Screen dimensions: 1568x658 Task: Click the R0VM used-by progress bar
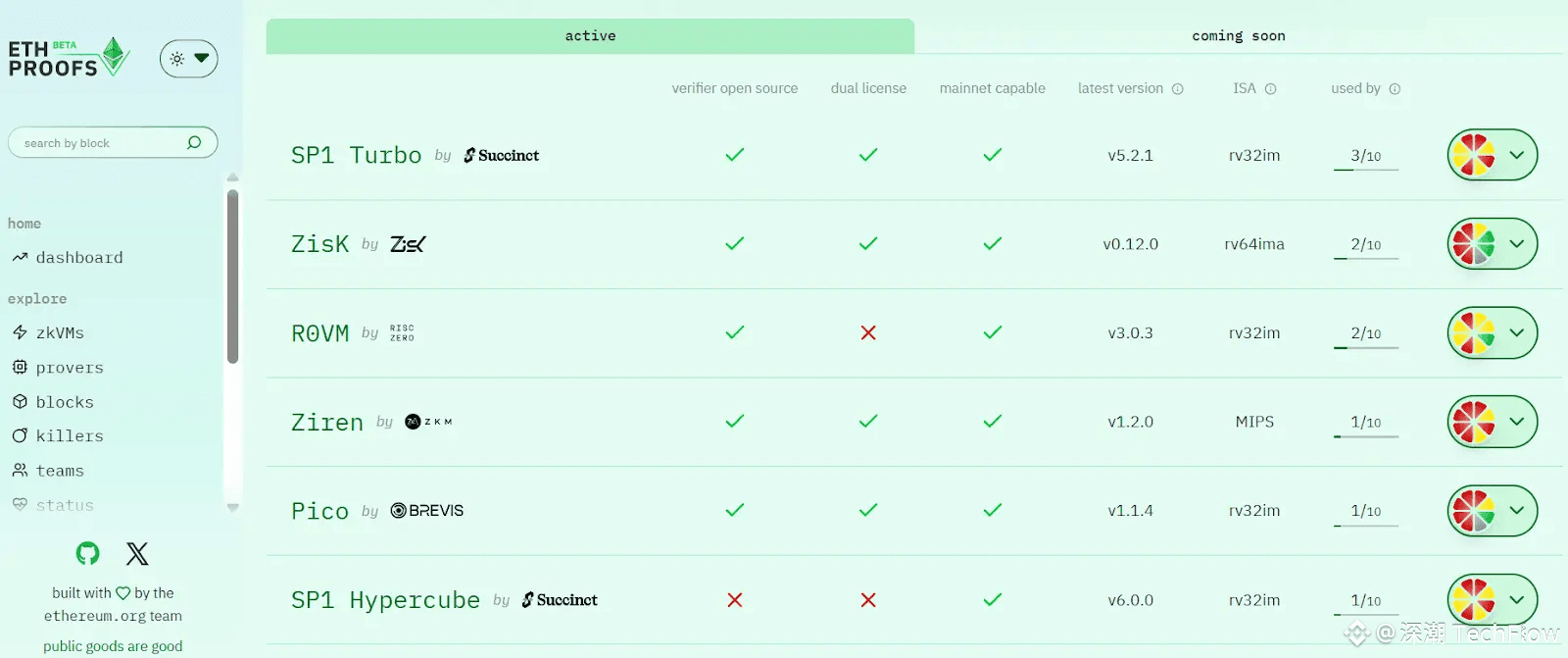point(1365,347)
